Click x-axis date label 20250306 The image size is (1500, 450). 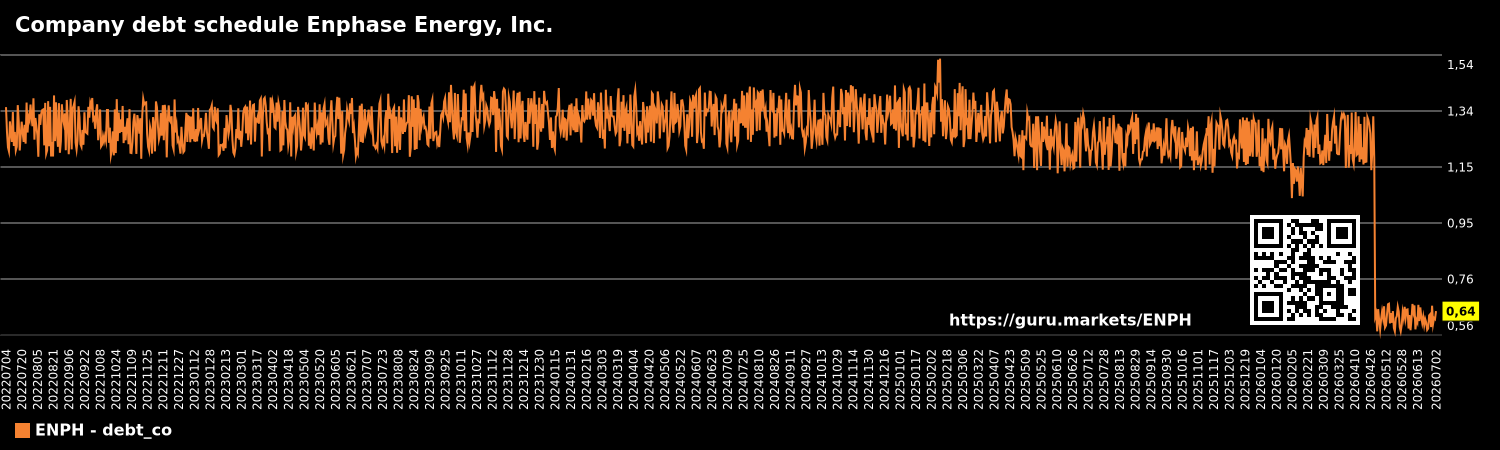point(964,379)
